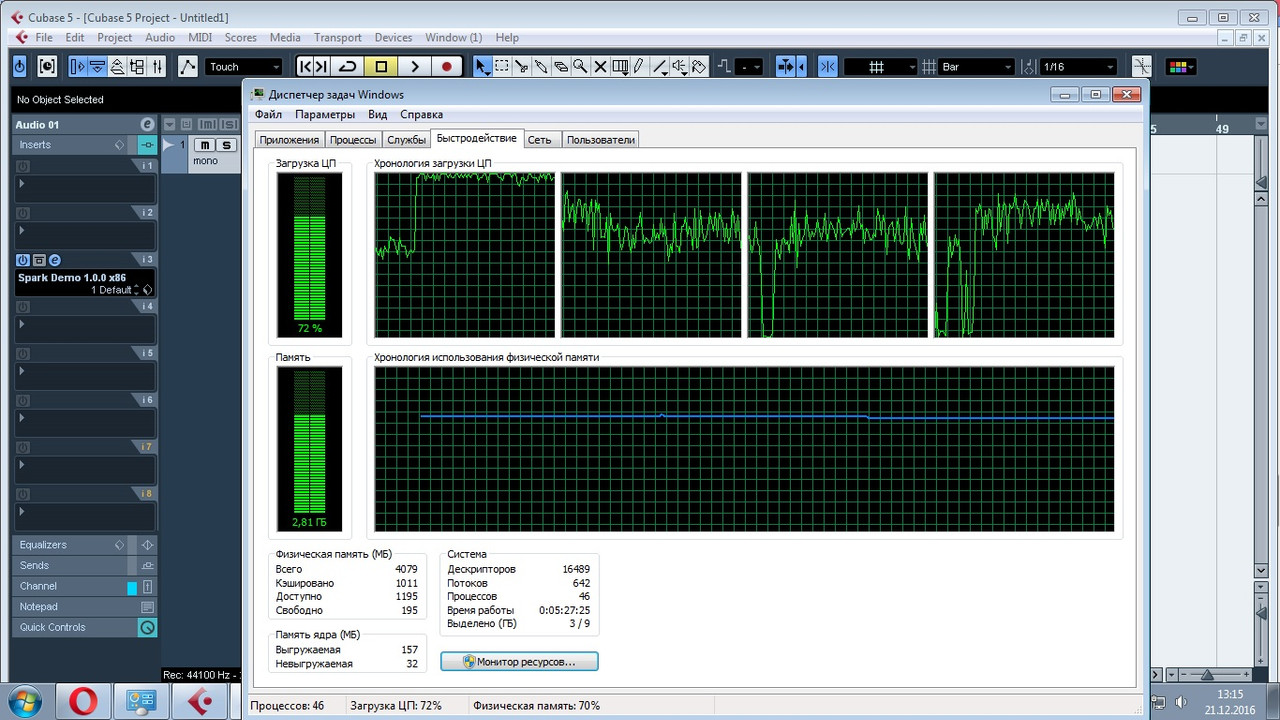Open the Параметры menu in Task Manager
Viewport: 1280px width, 720px height.
[325, 114]
